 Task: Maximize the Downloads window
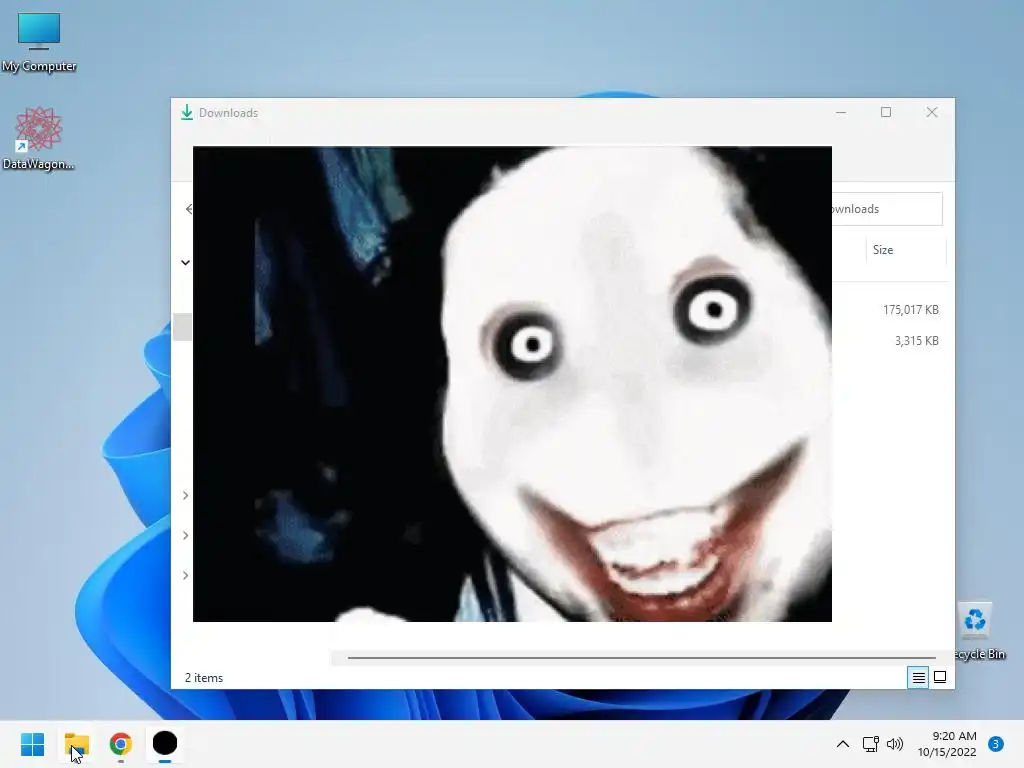pos(886,112)
